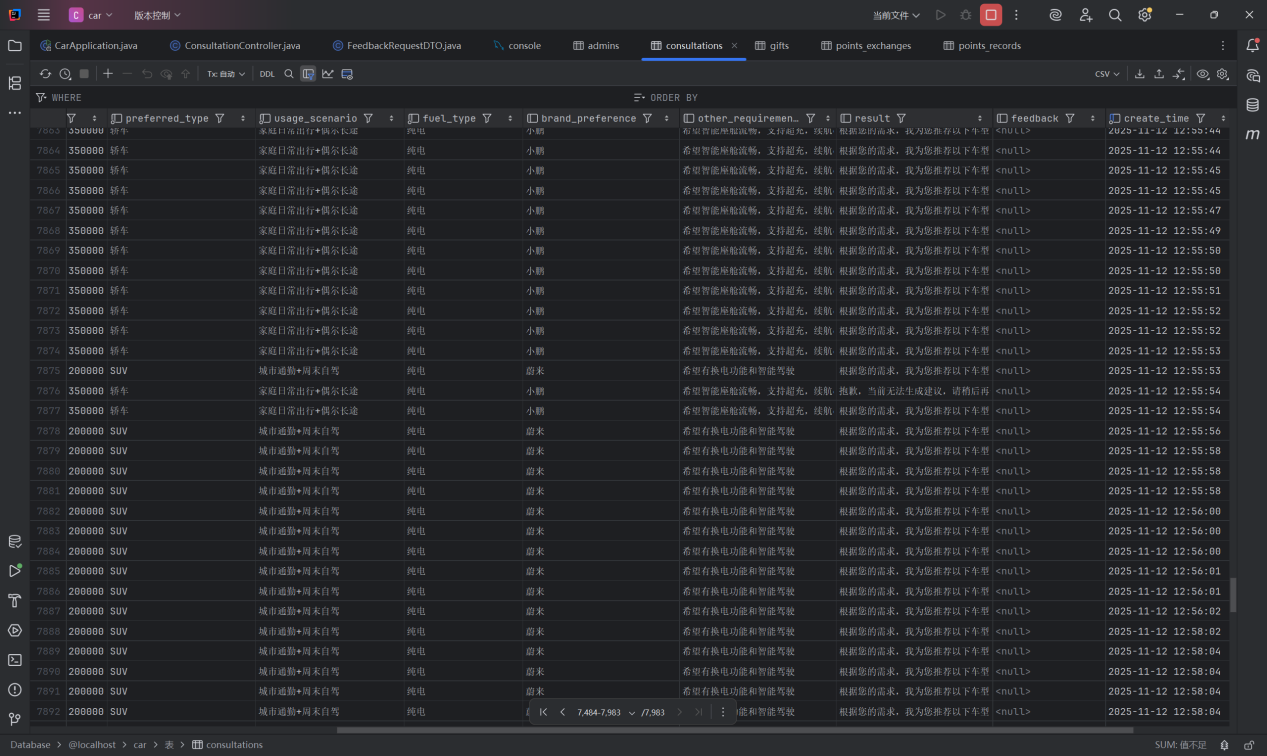Click the export data download icon
This screenshot has width=1267, height=756.
(x=1139, y=74)
